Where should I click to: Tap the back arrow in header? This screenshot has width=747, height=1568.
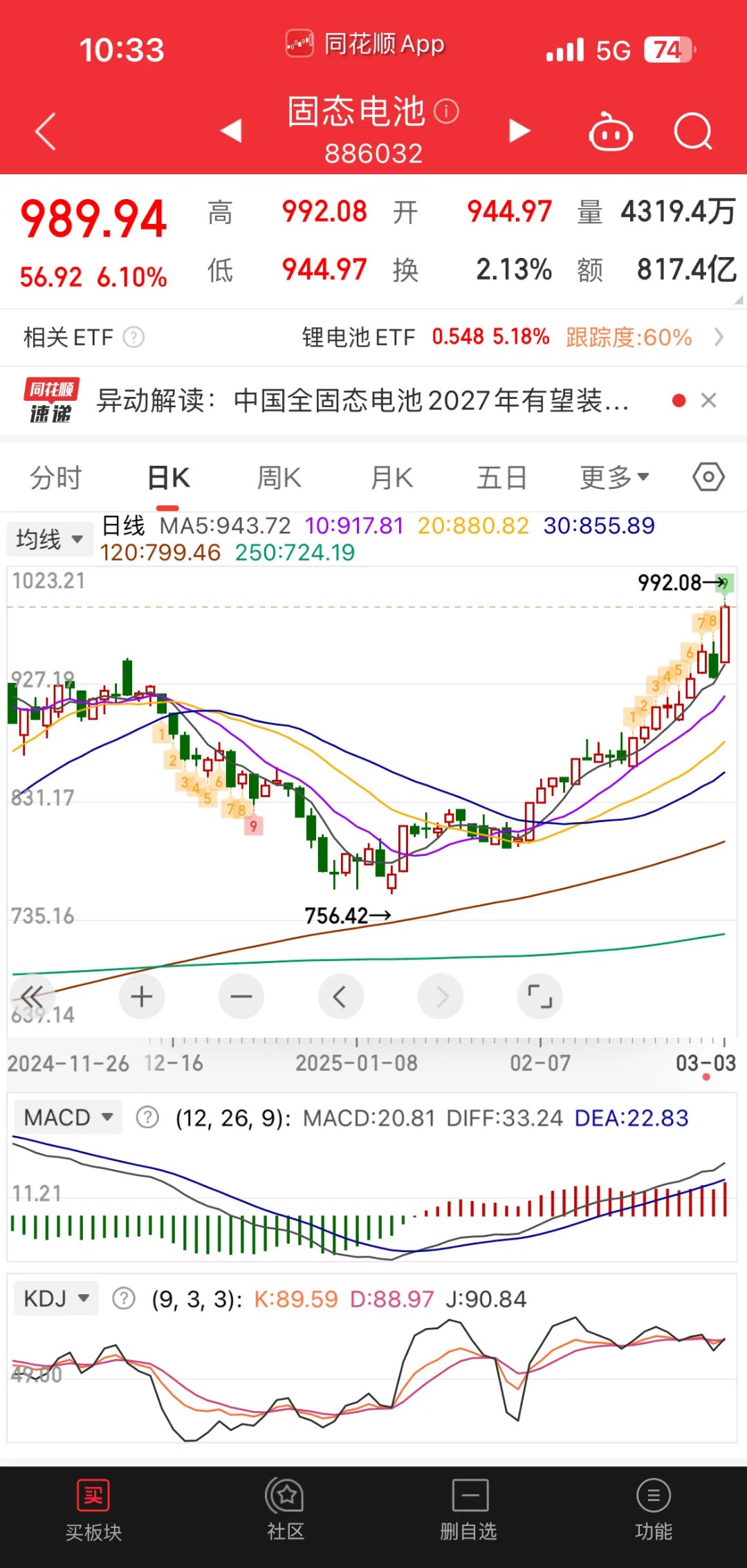pyautogui.click(x=46, y=132)
